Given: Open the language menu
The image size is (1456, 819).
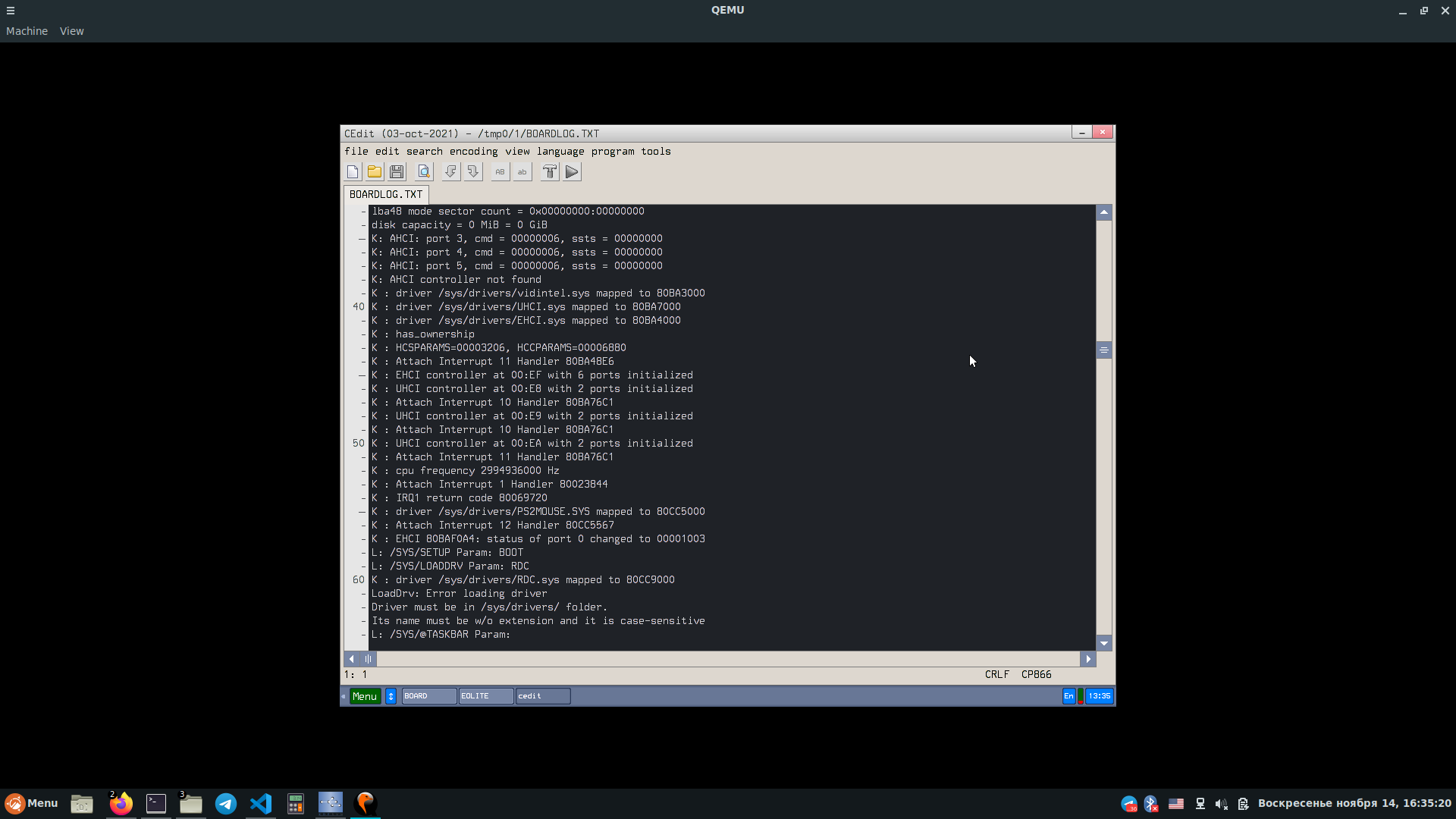Looking at the screenshot, I should 560,152.
